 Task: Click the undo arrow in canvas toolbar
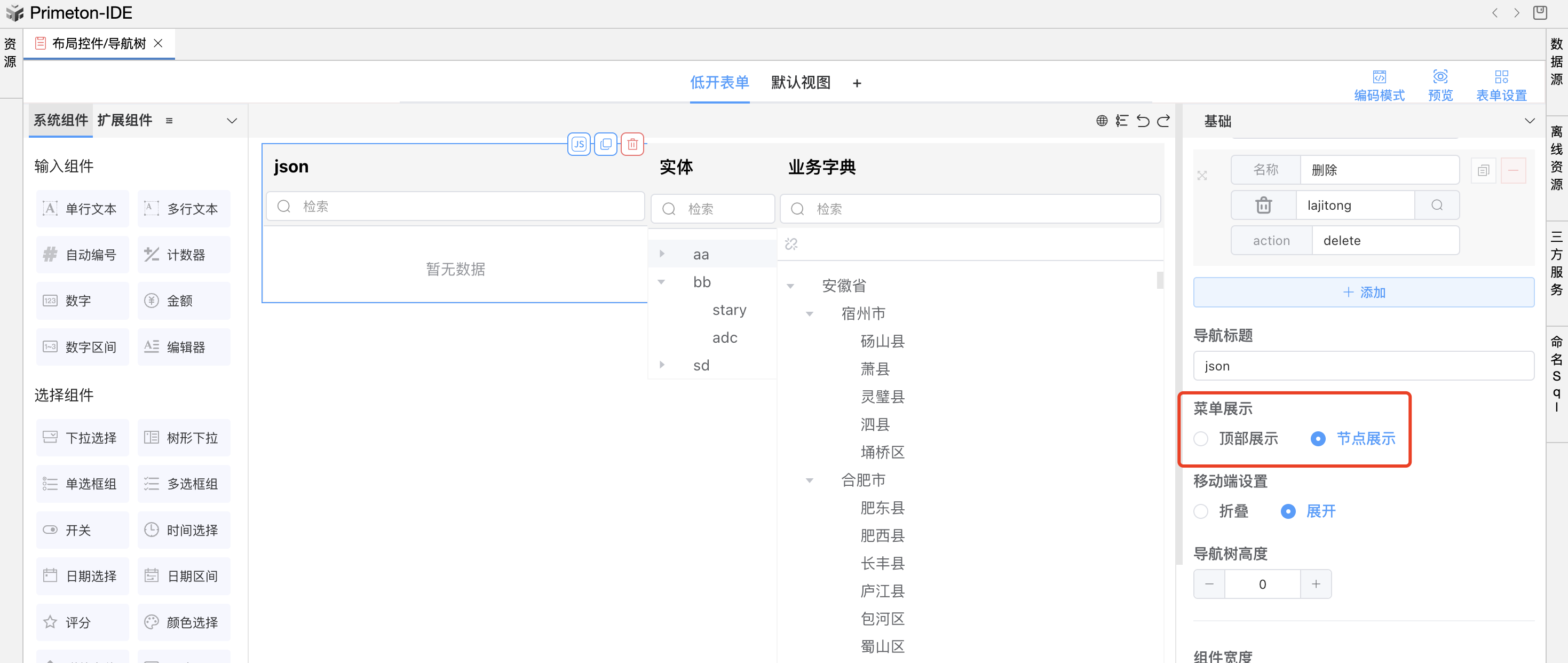[x=1143, y=121]
